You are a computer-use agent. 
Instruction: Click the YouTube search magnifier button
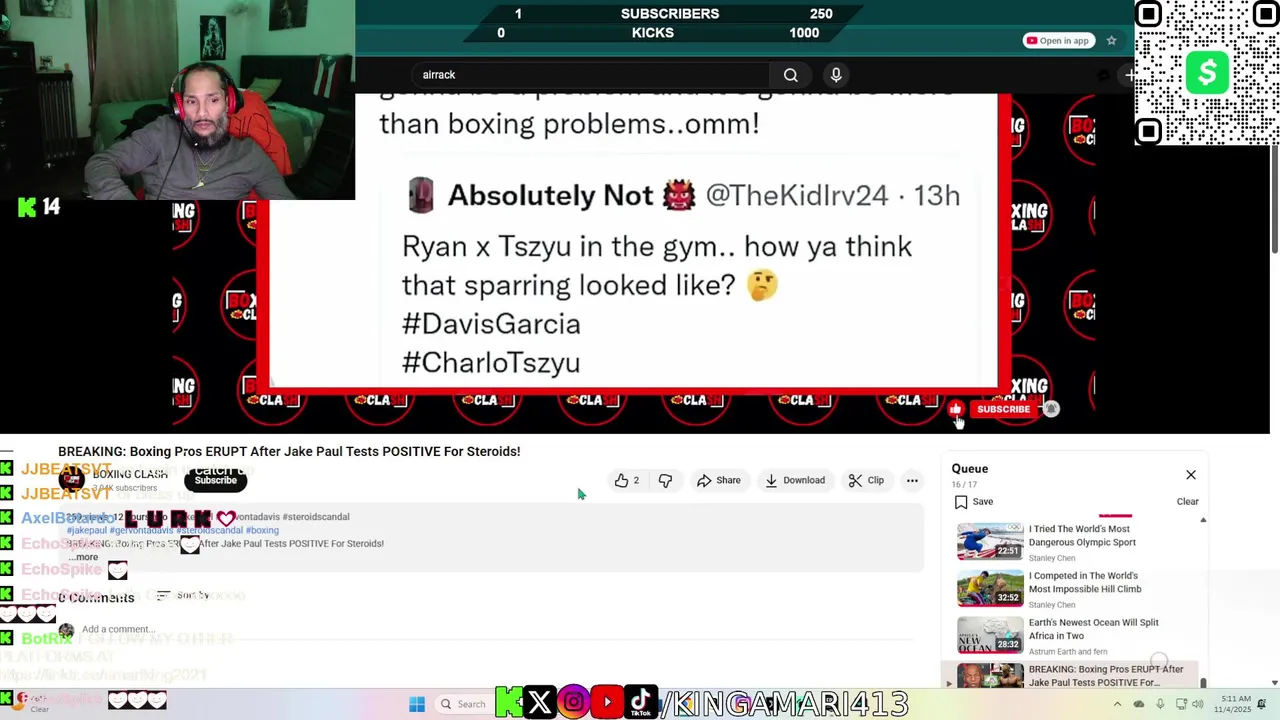tap(790, 75)
